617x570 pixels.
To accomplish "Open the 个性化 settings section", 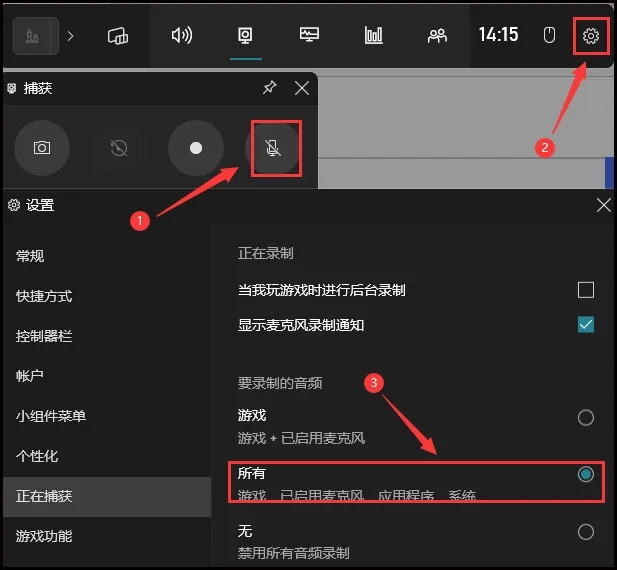I will tap(107, 456).
